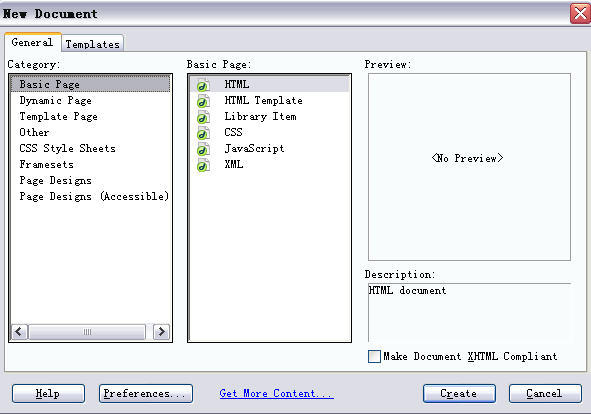
Task: Click the Category horizontal scrollbar thumb
Action: [87, 332]
